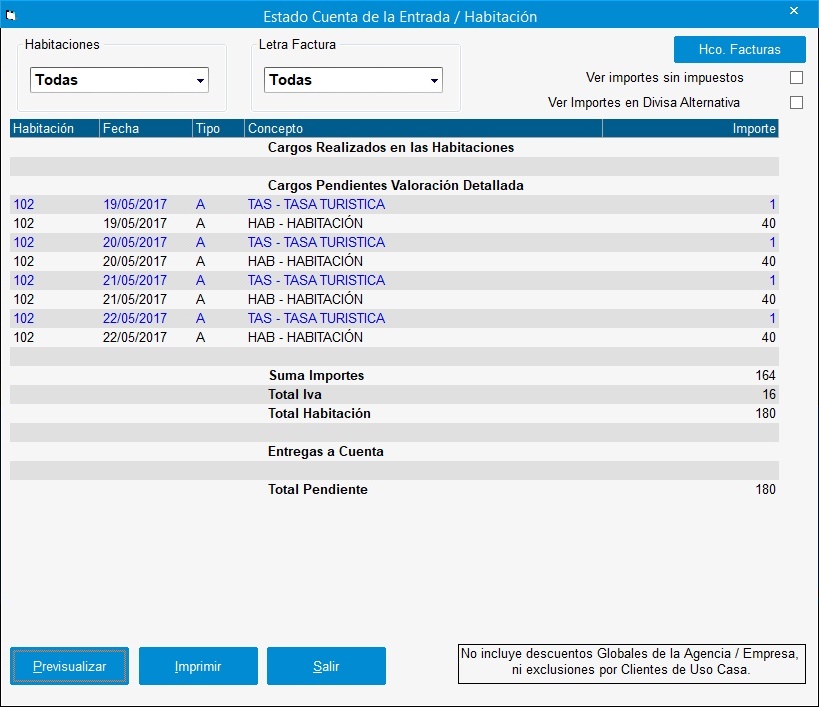Viewport: 819px width, 707px height.
Task: Click the Suma Importes value 164
Action: (x=765, y=375)
